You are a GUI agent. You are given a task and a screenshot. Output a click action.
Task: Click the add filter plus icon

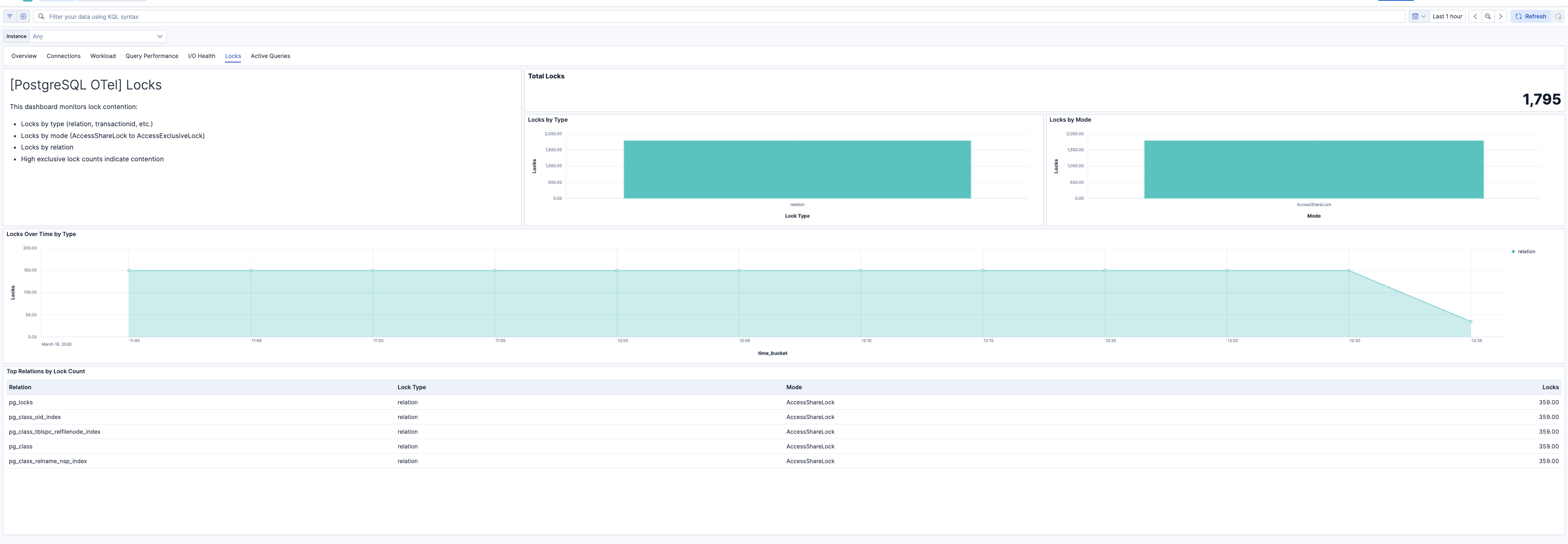(23, 16)
